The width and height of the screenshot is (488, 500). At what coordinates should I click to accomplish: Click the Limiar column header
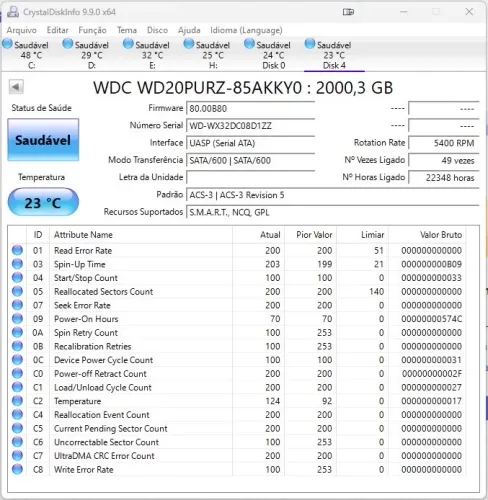pyautogui.click(x=363, y=235)
